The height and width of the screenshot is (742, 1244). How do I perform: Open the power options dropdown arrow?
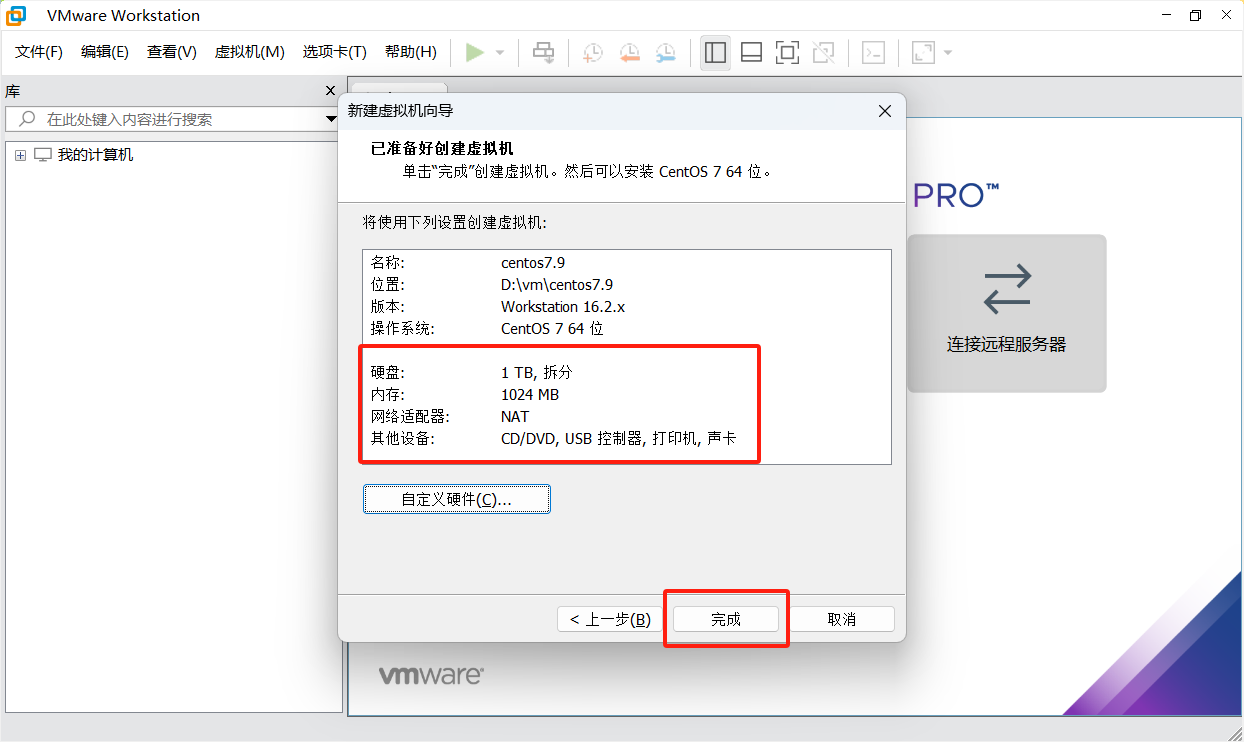(x=500, y=53)
